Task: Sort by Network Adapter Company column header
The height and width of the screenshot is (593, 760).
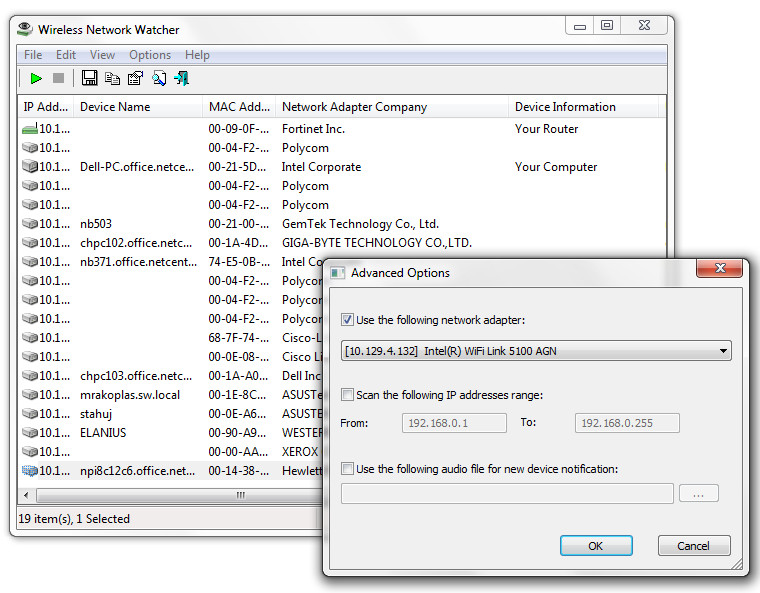Action: 392,107
